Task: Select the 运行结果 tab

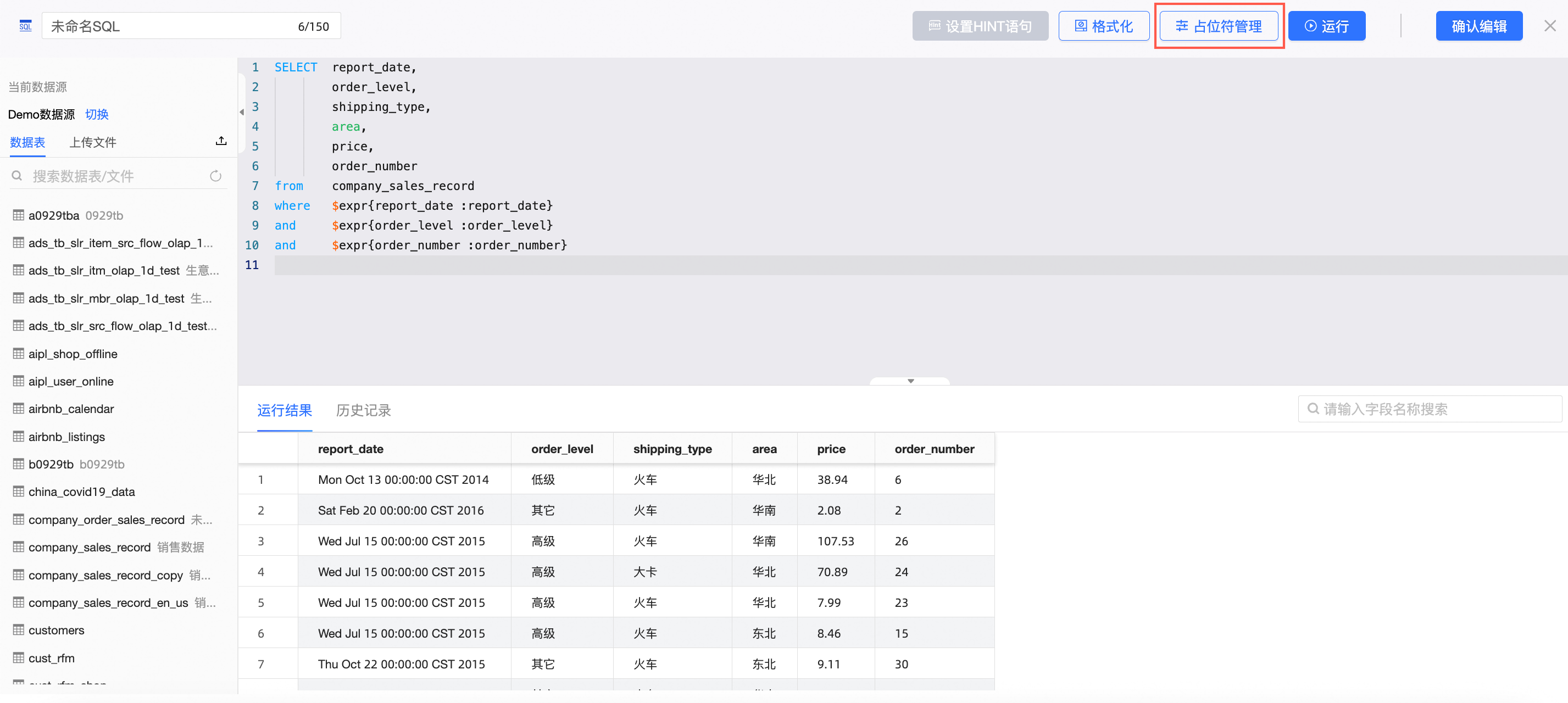Action: 284,411
